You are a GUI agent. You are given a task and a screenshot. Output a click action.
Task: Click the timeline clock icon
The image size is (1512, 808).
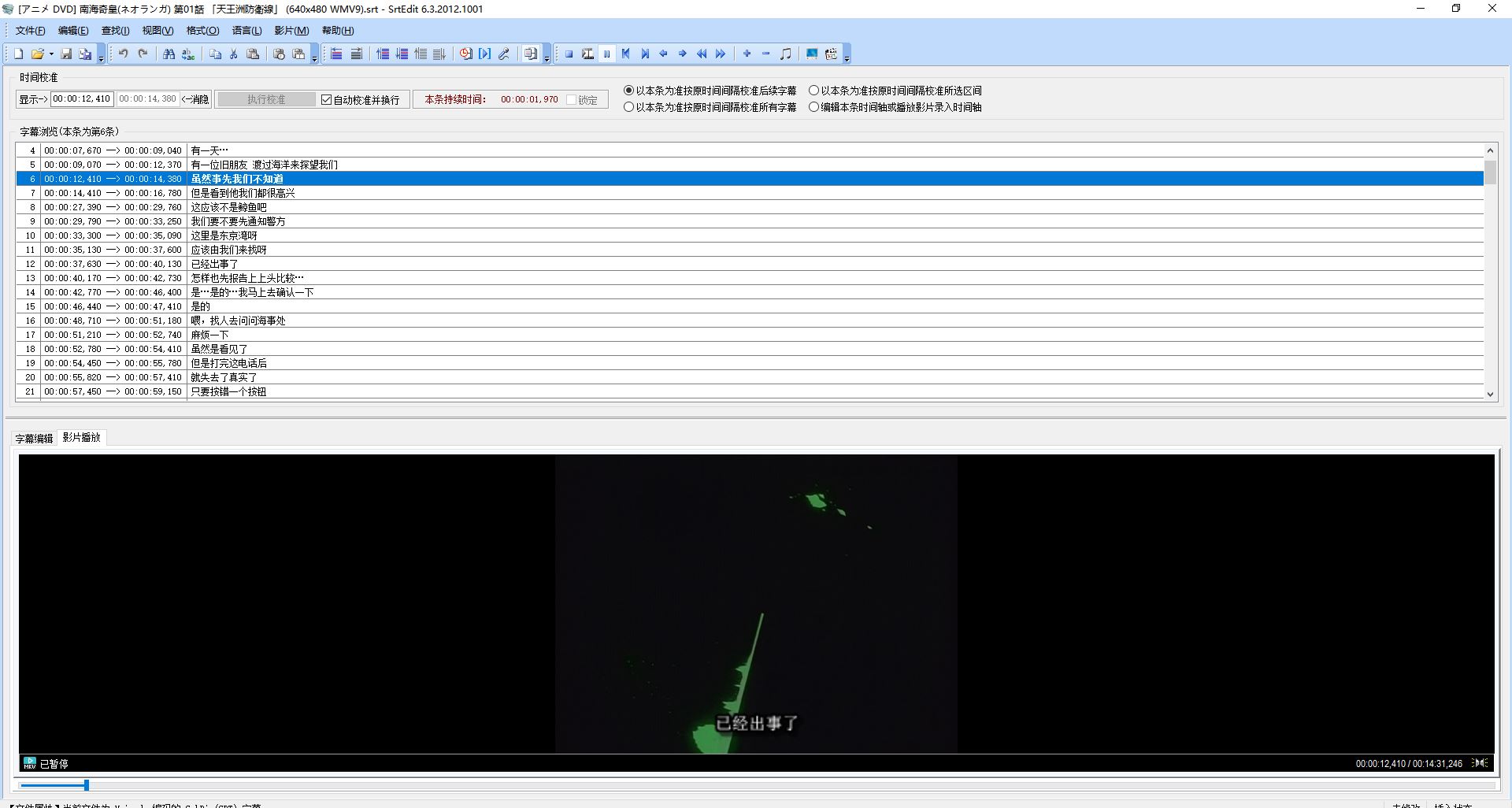pos(465,54)
